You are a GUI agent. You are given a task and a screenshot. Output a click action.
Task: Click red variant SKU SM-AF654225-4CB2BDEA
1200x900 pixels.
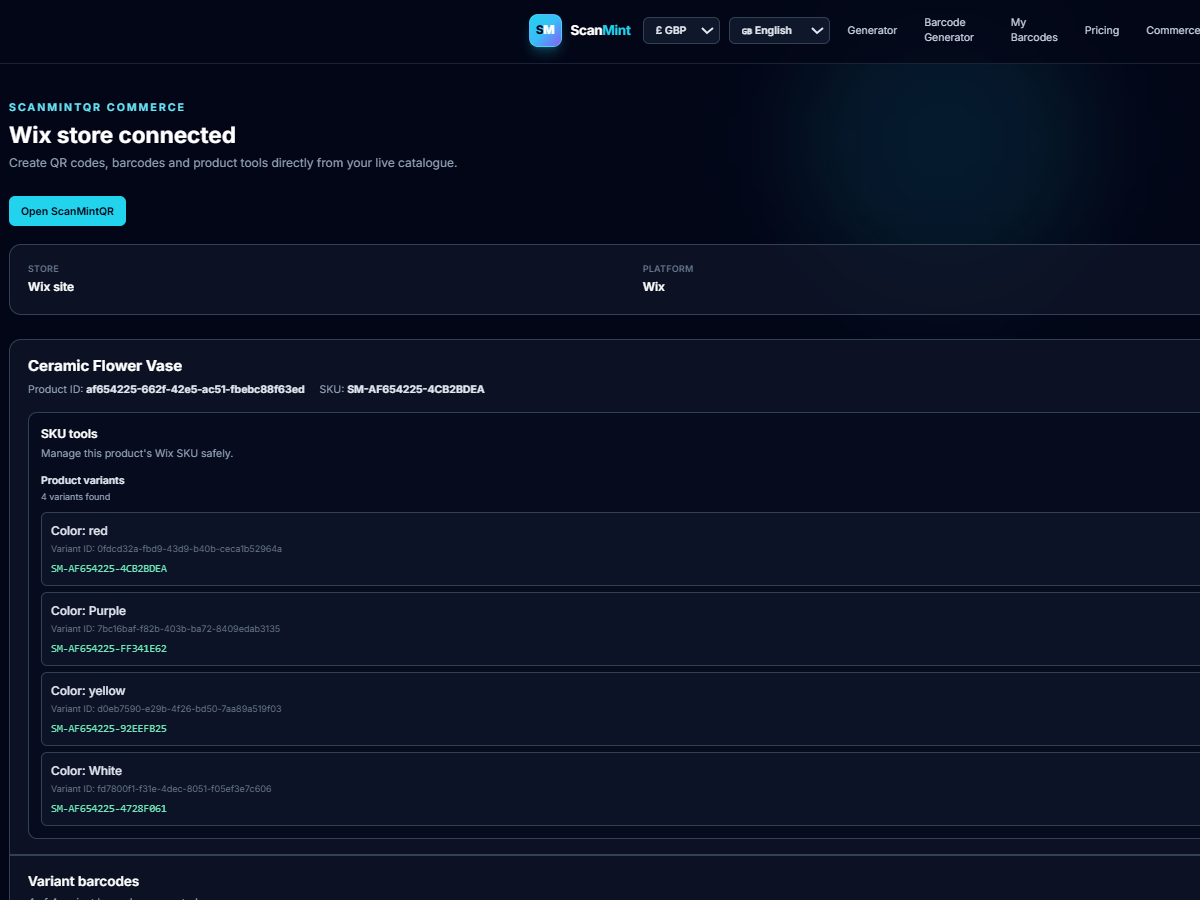click(x=109, y=569)
